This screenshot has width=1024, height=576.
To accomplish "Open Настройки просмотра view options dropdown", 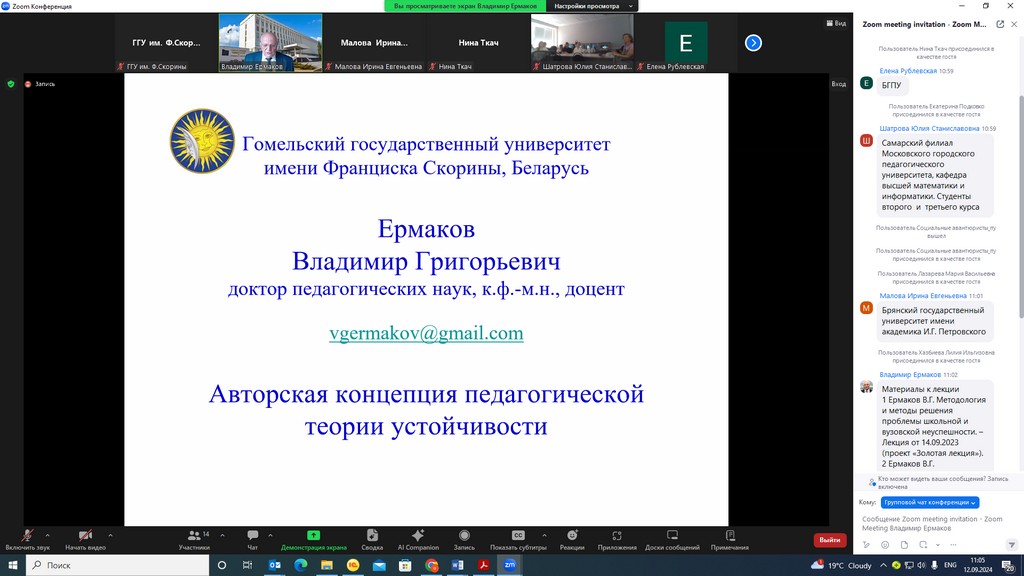I will pos(591,6).
